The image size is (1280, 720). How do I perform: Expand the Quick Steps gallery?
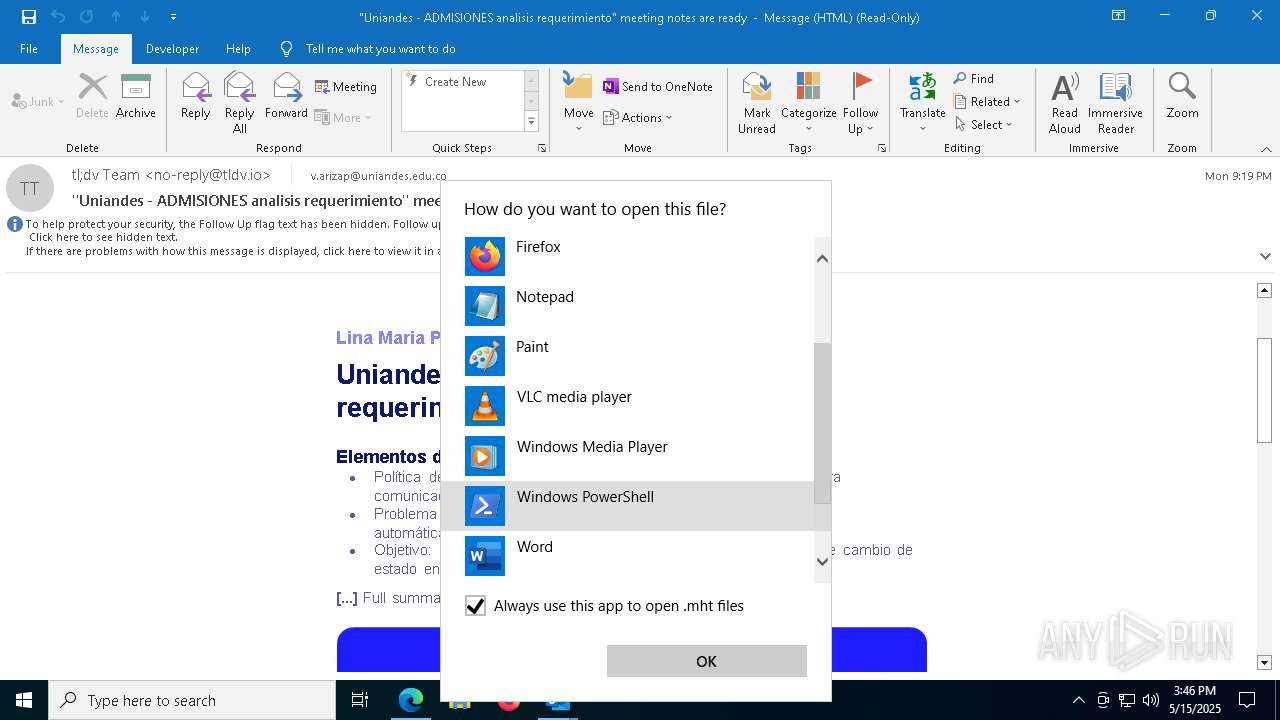[531, 122]
